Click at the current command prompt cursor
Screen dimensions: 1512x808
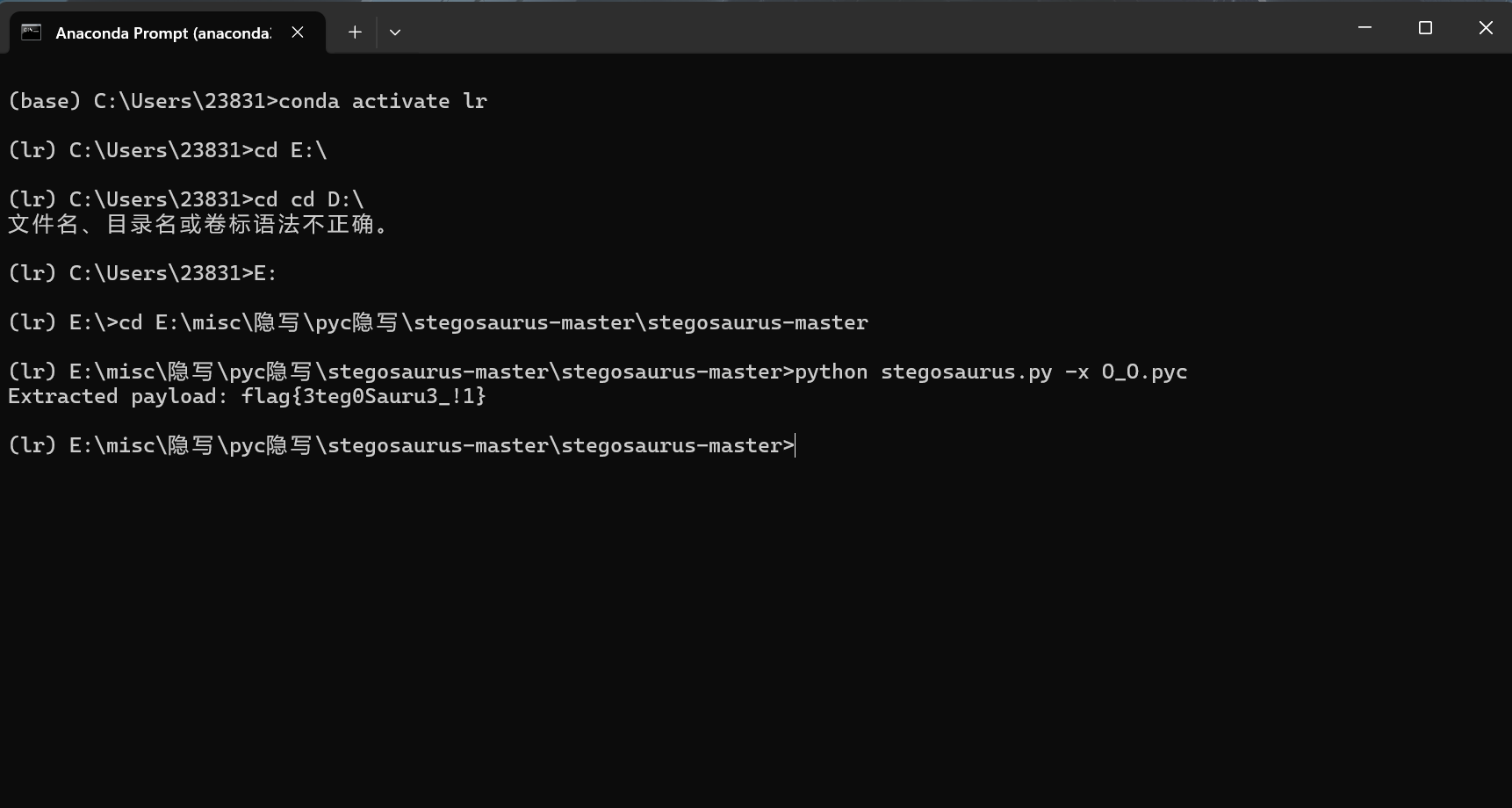point(795,445)
